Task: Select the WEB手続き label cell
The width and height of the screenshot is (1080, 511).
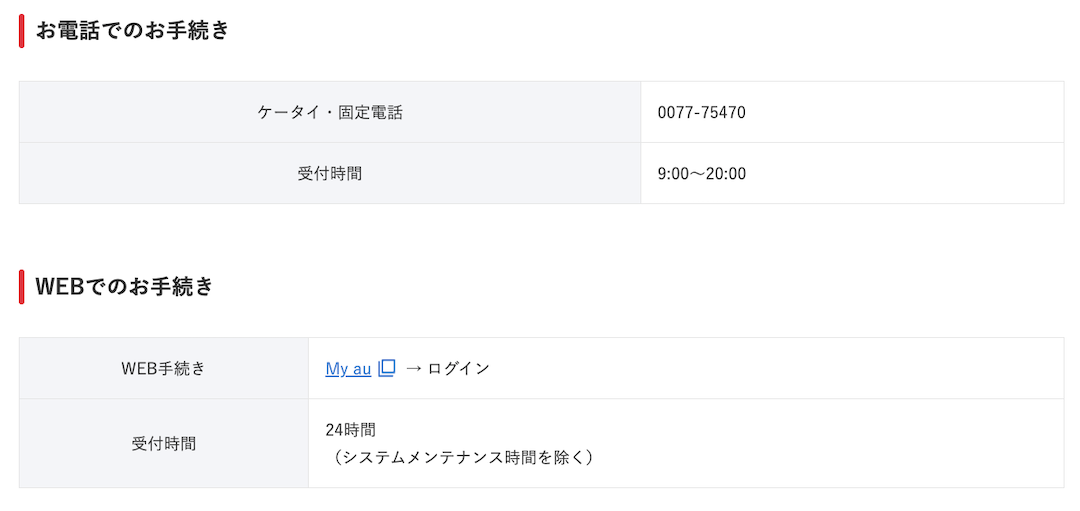Action: (x=163, y=368)
